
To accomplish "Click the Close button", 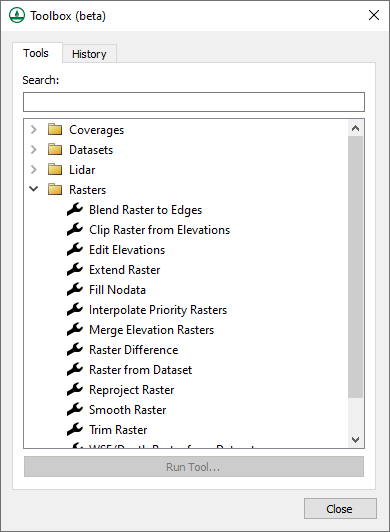I will (340, 509).
